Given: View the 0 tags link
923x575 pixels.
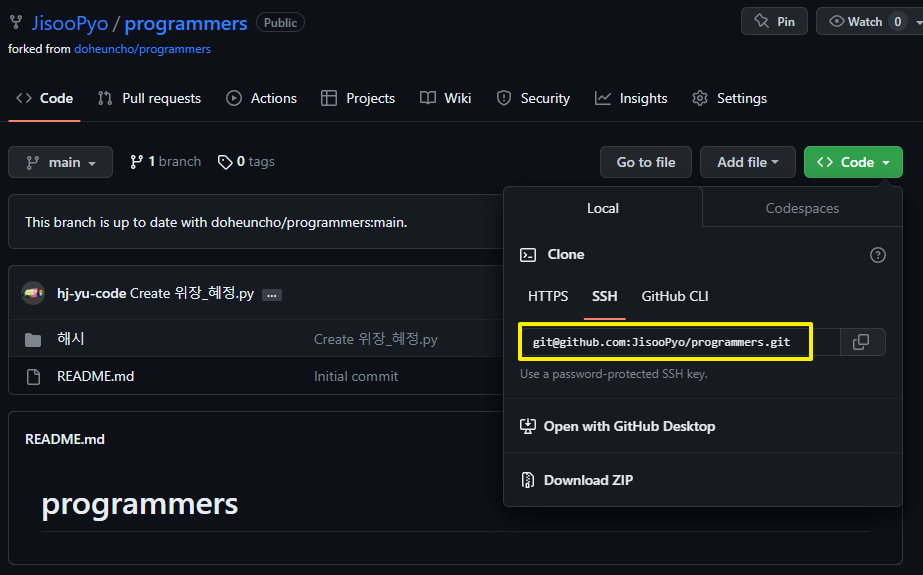Looking at the screenshot, I should coord(246,162).
